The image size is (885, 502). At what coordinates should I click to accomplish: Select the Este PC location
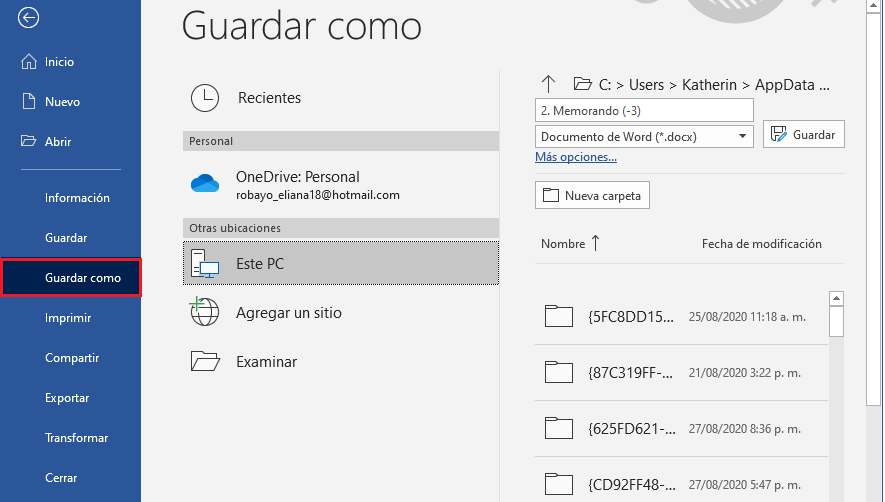click(x=341, y=263)
